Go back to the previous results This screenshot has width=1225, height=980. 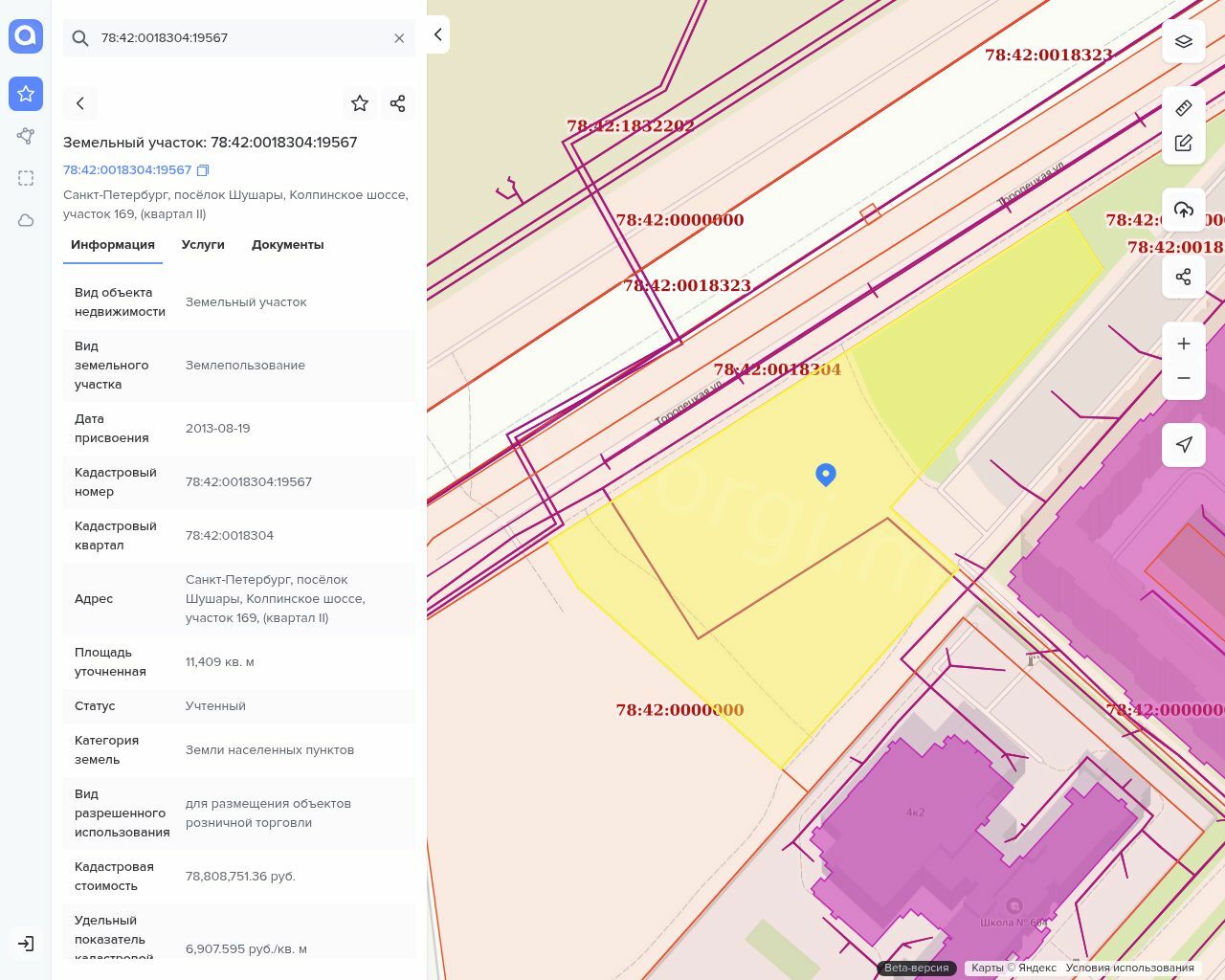[x=80, y=103]
